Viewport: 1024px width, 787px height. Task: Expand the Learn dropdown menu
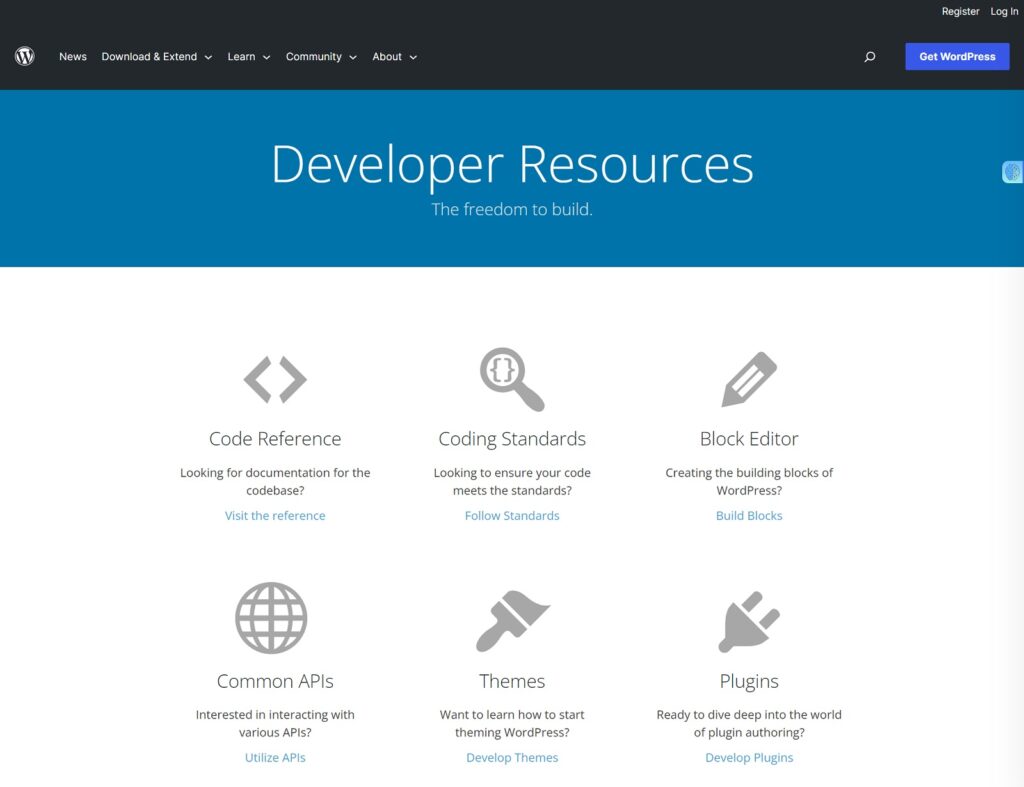pos(249,57)
